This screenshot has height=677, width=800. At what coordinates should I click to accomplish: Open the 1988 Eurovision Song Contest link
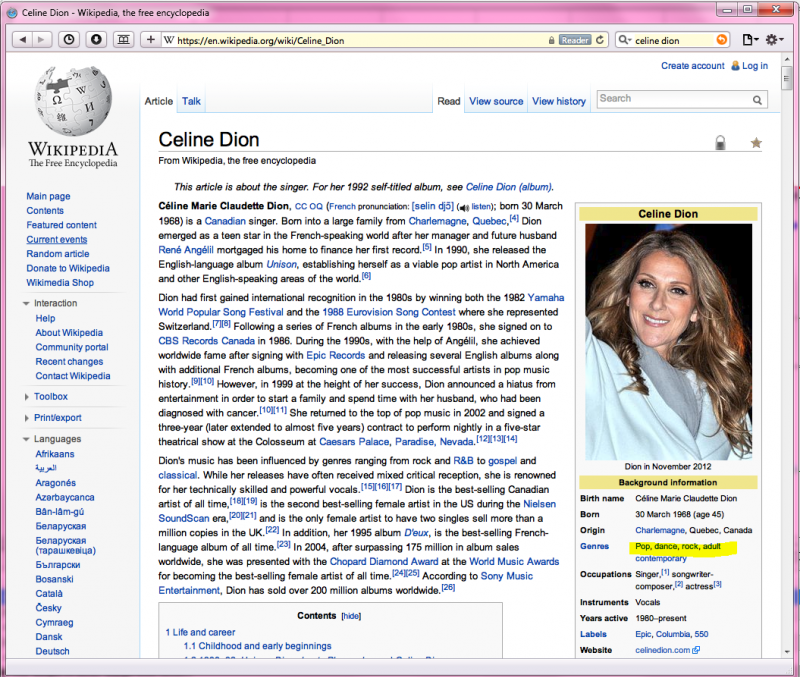[x=389, y=312]
